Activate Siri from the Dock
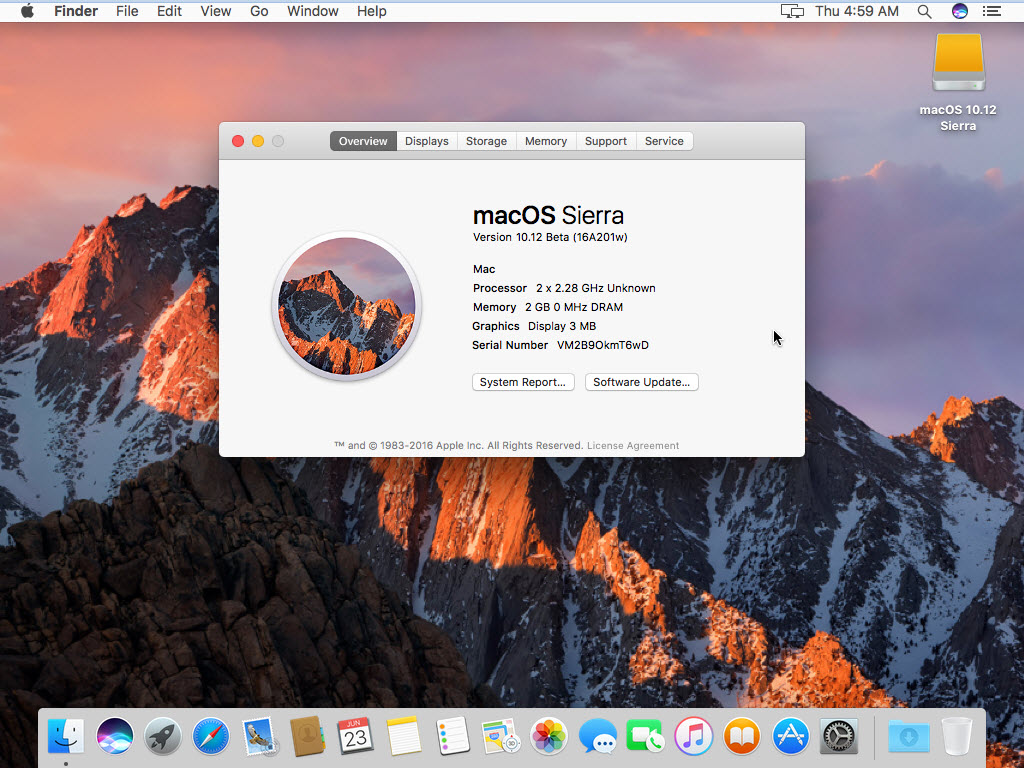This screenshot has height=768, width=1024. click(114, 737)
